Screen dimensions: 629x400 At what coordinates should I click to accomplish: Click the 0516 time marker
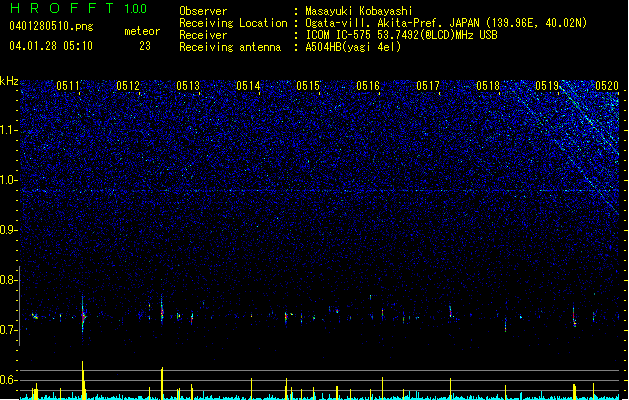point(368,85)
